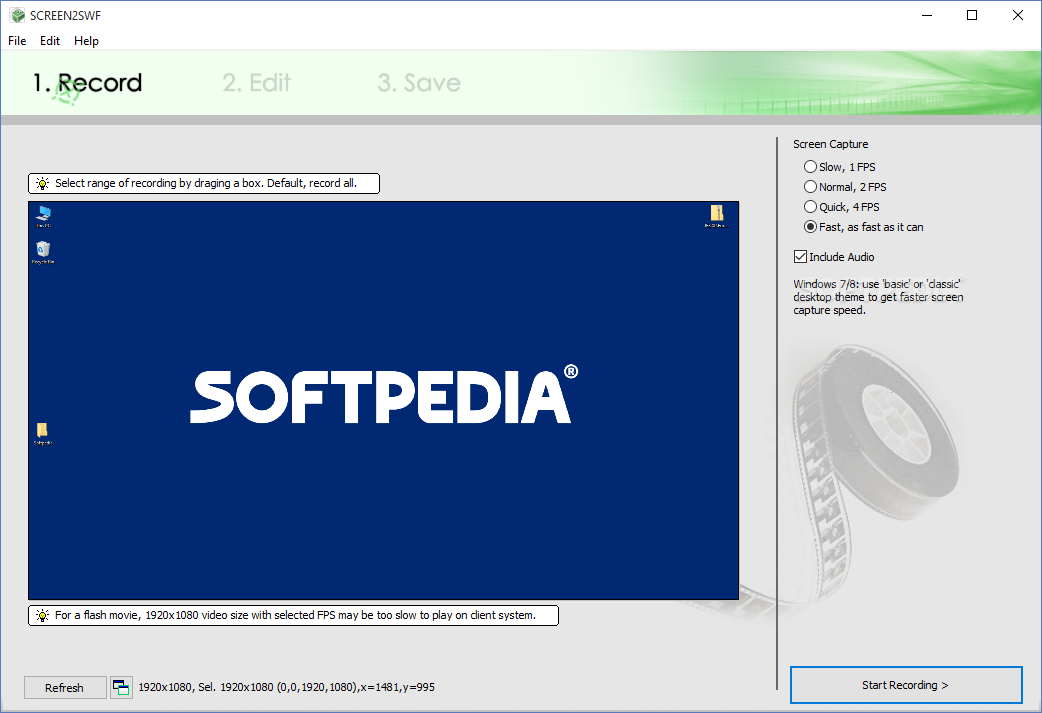Select Slow, 1 FPS capture speed
This screenshot has height=713, width=1042.
pos(840,167)
